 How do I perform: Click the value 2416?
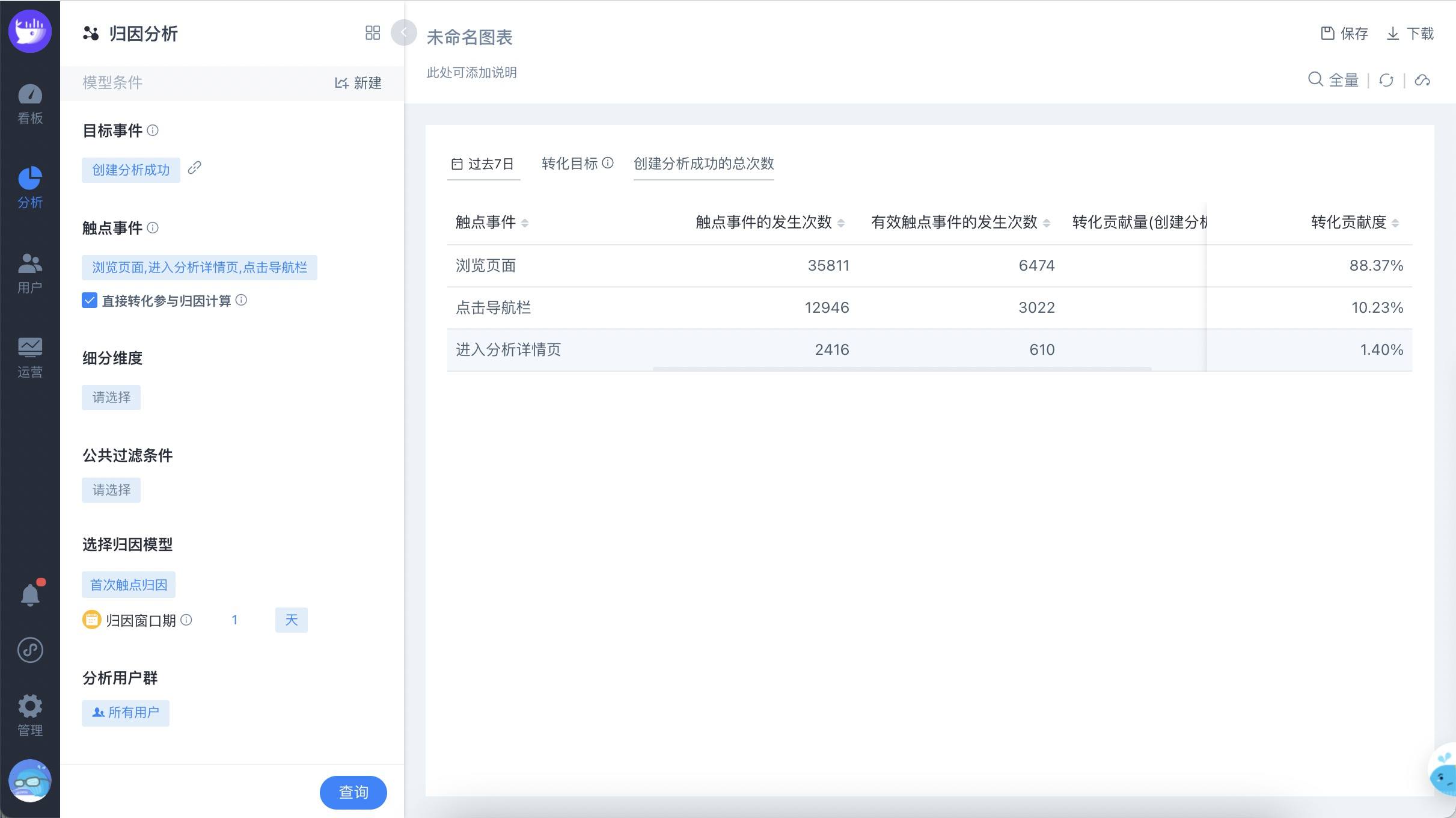(x=832, y=350)
